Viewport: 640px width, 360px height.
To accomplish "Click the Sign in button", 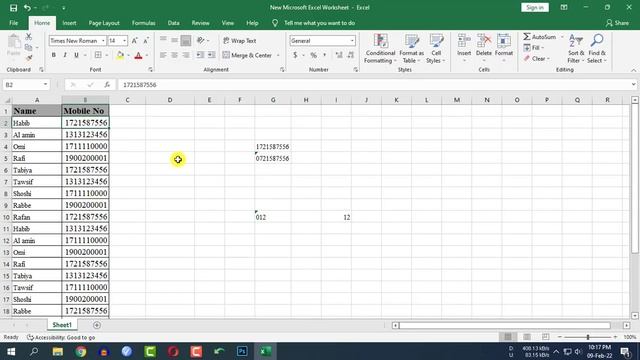I will [535, 7].
